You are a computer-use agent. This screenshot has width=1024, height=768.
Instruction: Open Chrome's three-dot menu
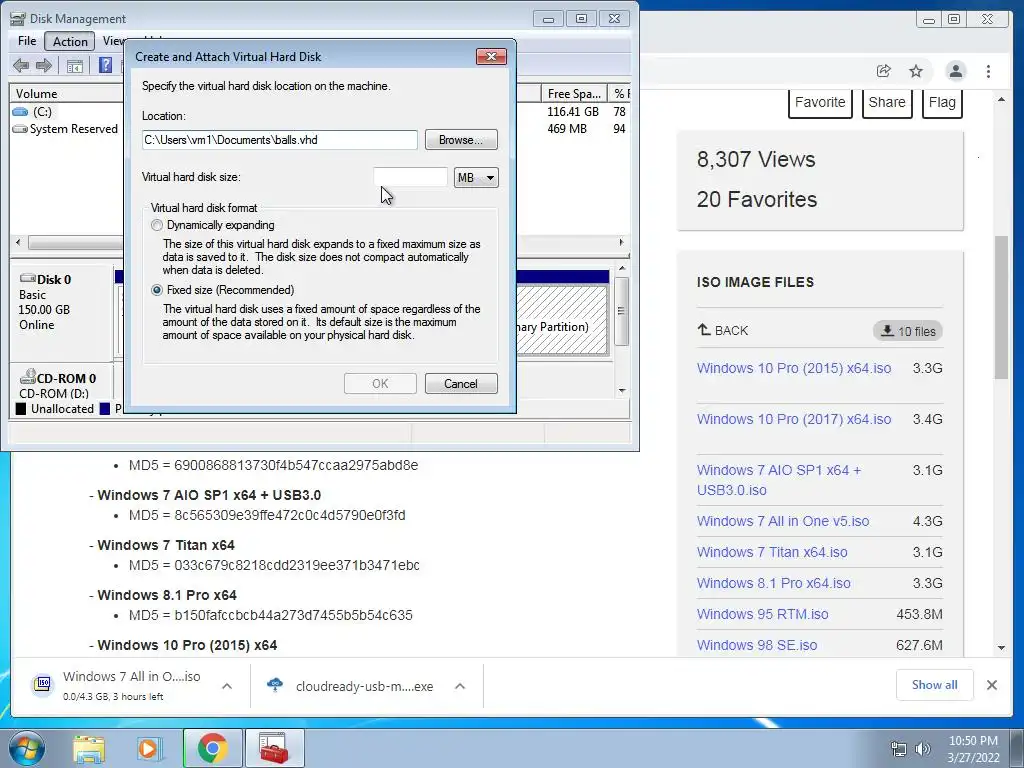pyautogui.click(x=988, y=71)
